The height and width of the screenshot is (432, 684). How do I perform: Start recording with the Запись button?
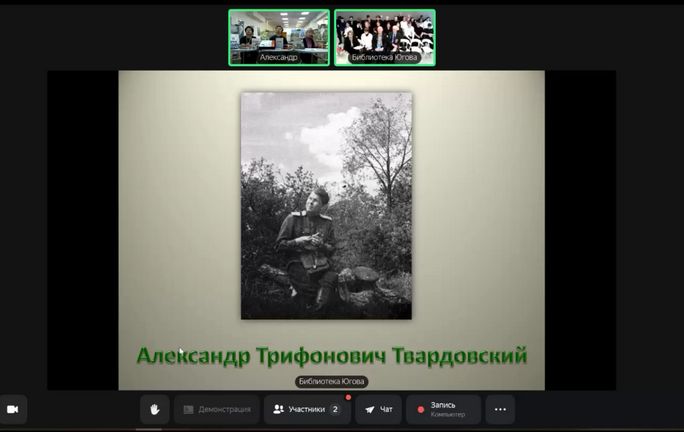tap(443, 409)
